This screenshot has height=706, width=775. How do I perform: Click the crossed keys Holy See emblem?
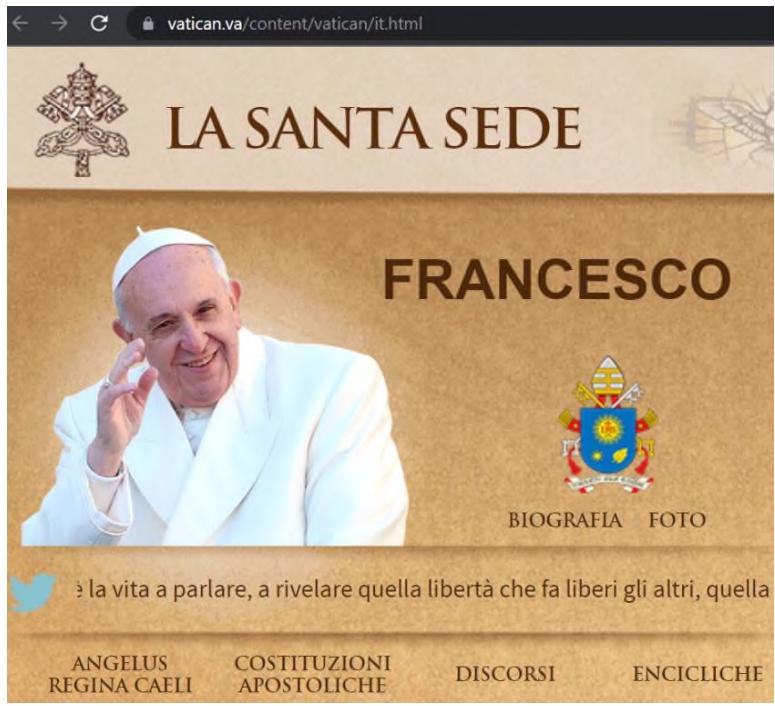tap(82, 121)
